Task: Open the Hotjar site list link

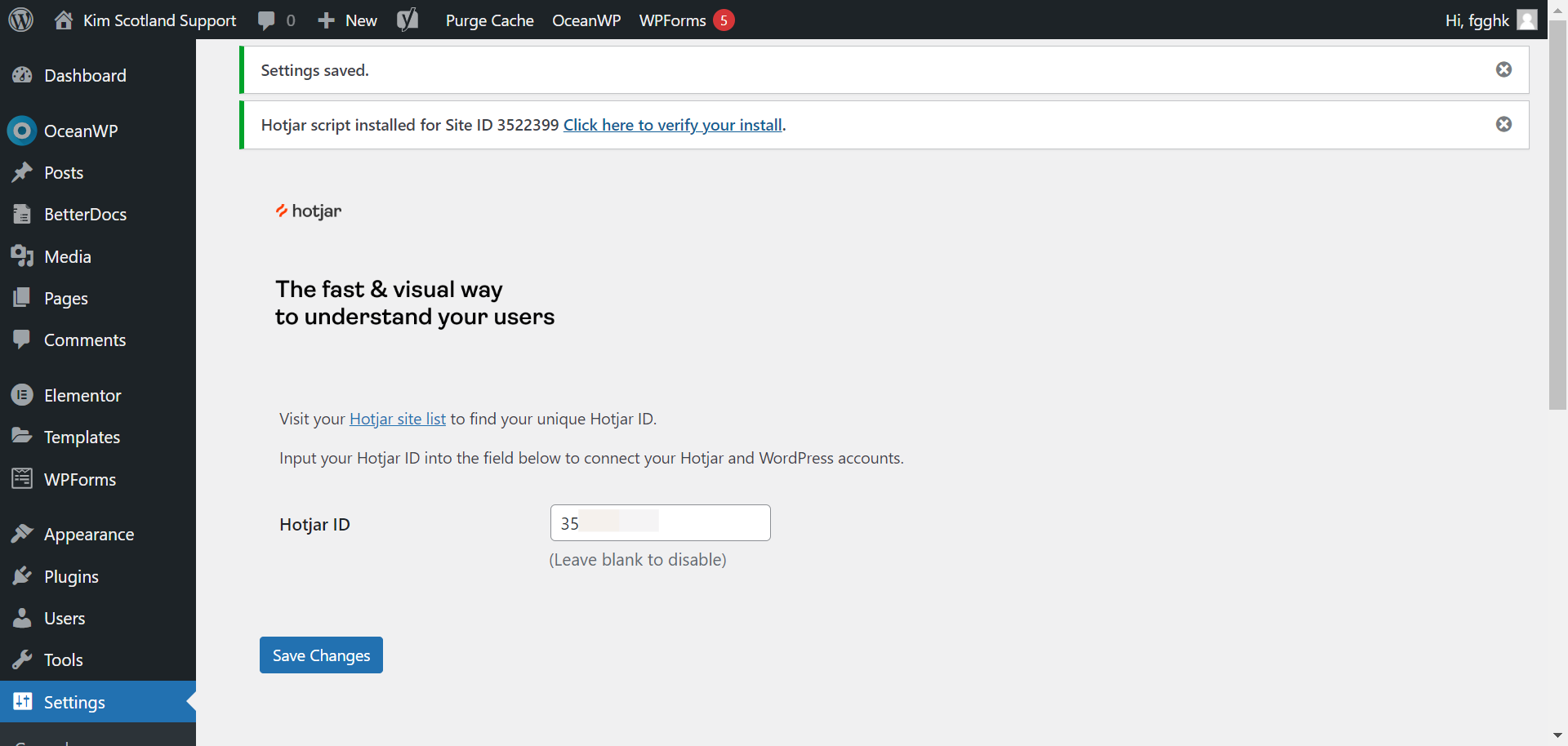Action: point(398,419)
